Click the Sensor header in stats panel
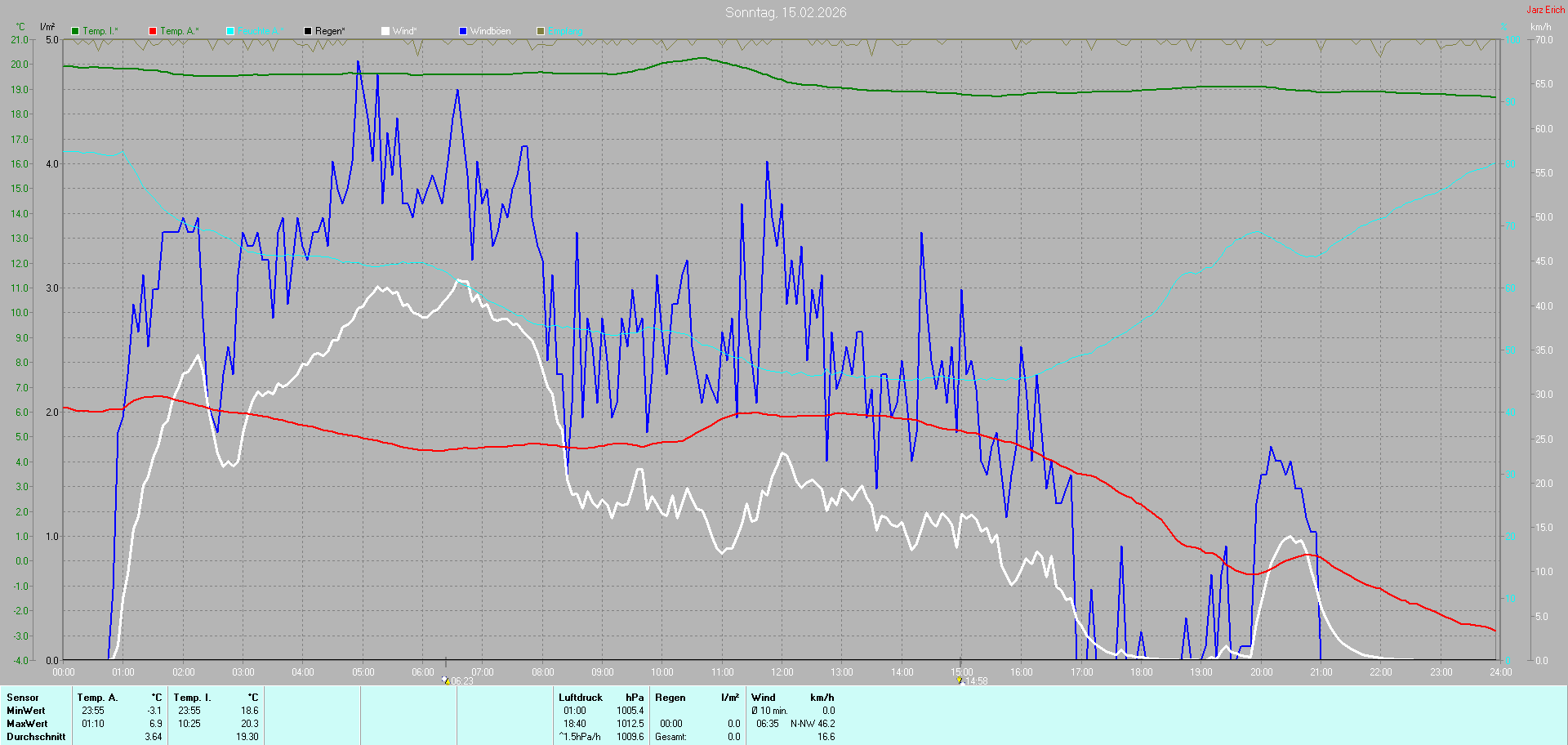The width and height of the screenshot is (1568, 745). pyautogui.click(x=23, y=698)
